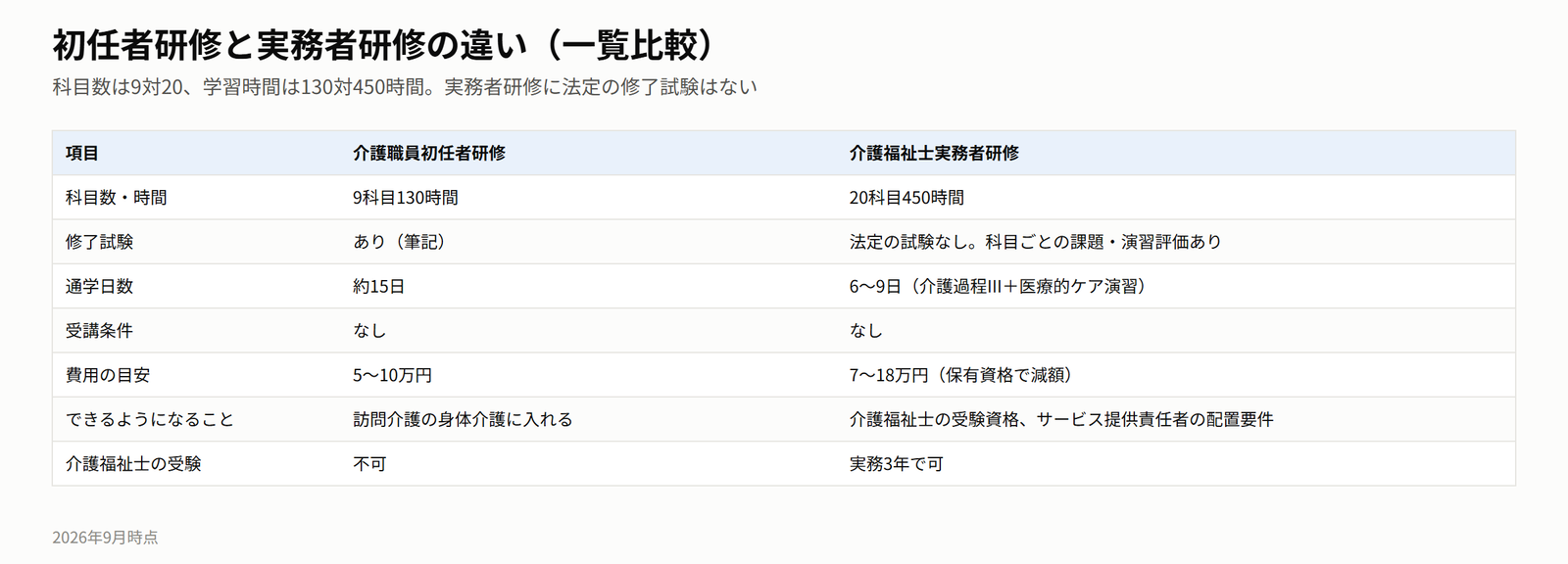Click the subtitle starting 科目数は9対20
1568x564 pixels.
point(405,87)
